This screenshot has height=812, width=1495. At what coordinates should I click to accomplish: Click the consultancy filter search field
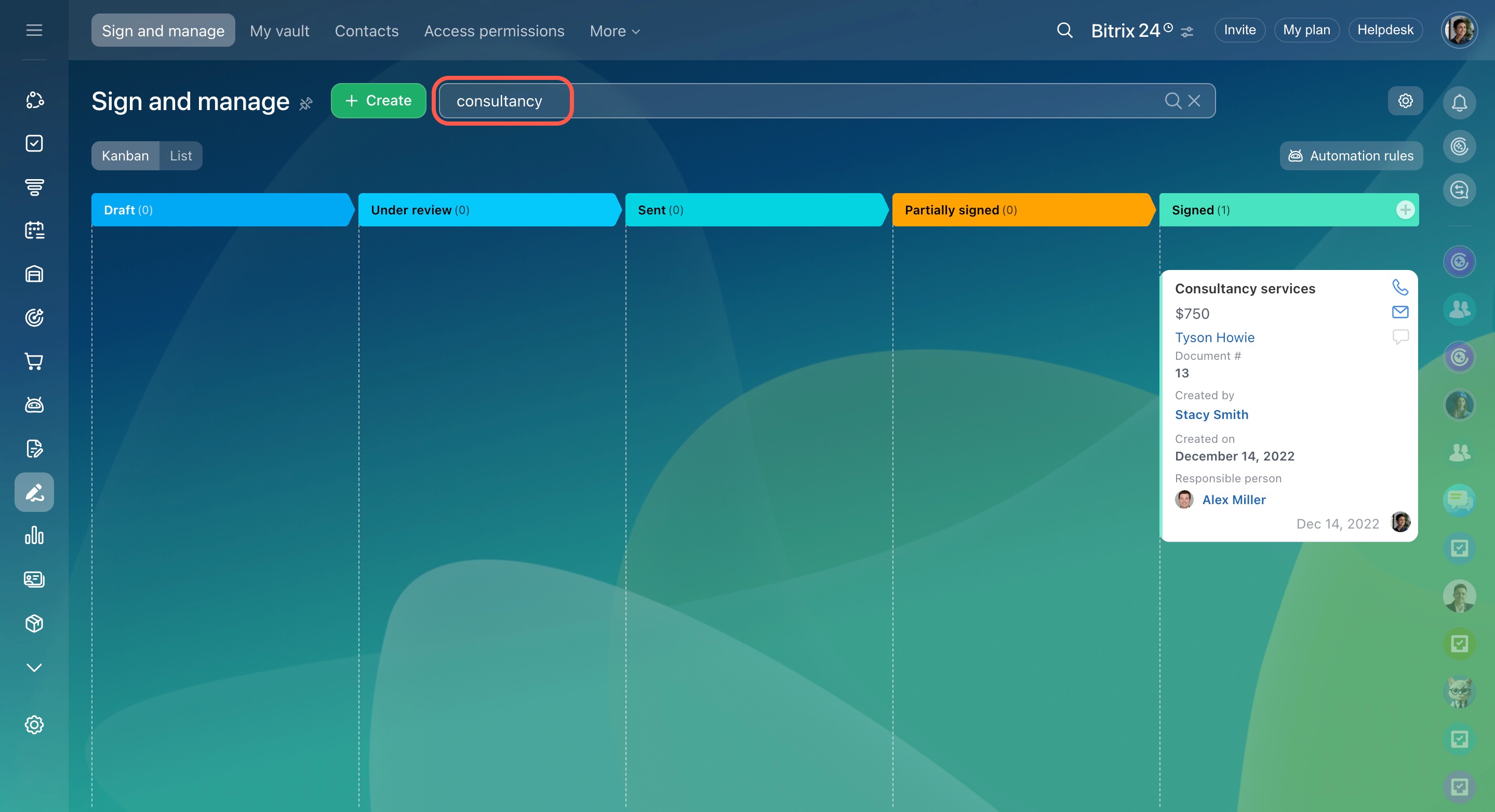826,101
